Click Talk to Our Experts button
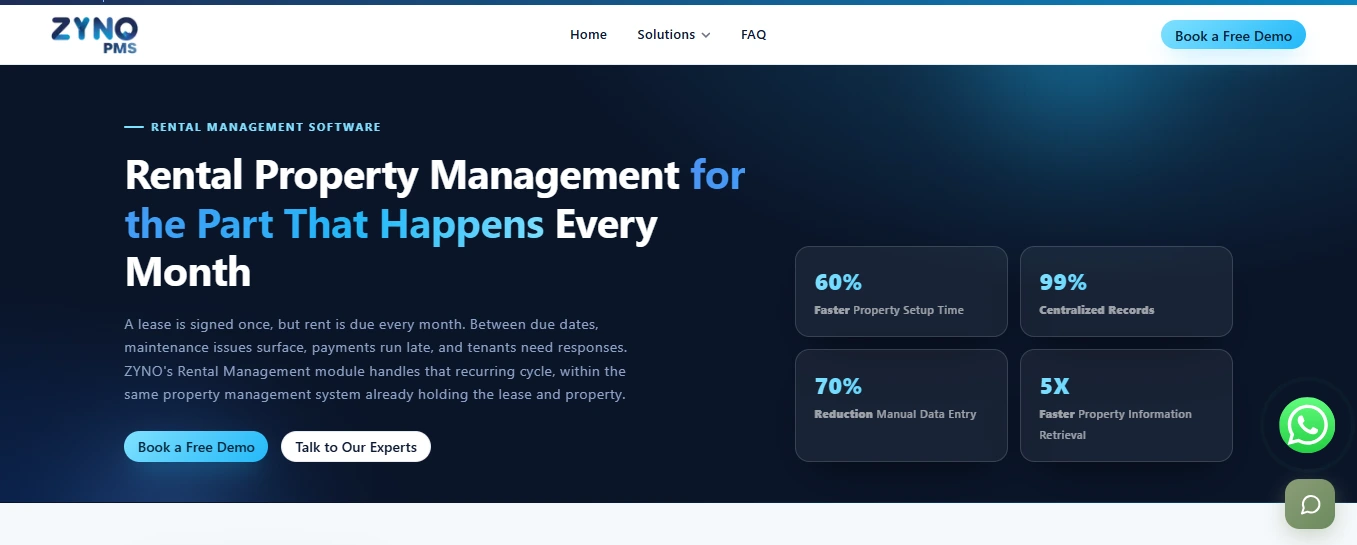This screenshot has width=1357, height=545. (x=356, y=447)
